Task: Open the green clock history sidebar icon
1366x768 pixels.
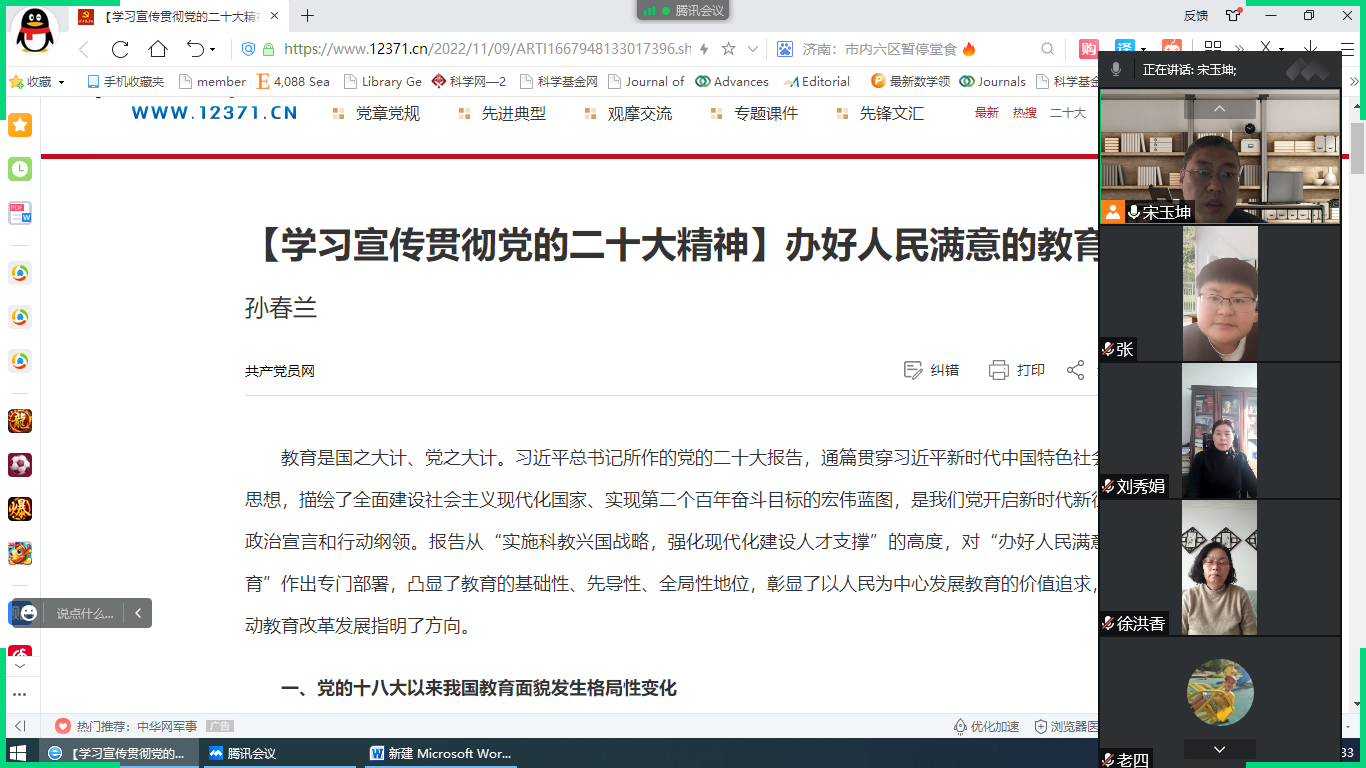Action: coord(20,169)
